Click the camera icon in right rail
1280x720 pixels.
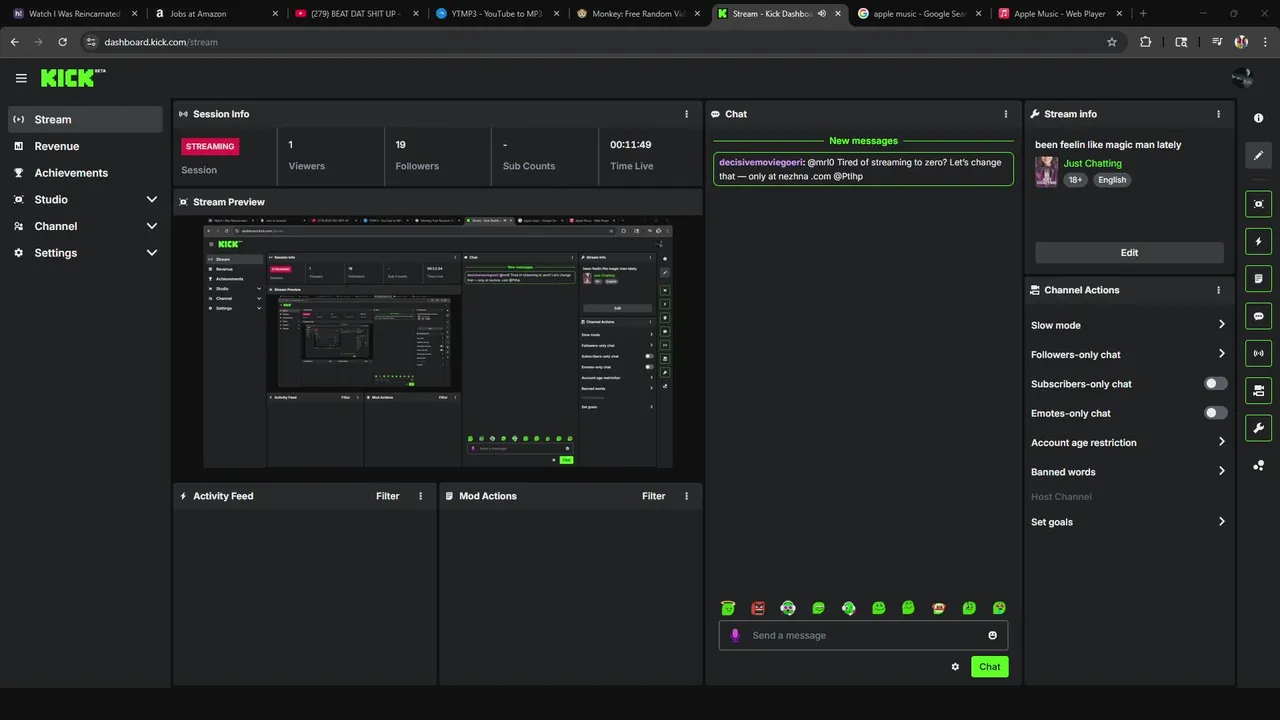1258,390
